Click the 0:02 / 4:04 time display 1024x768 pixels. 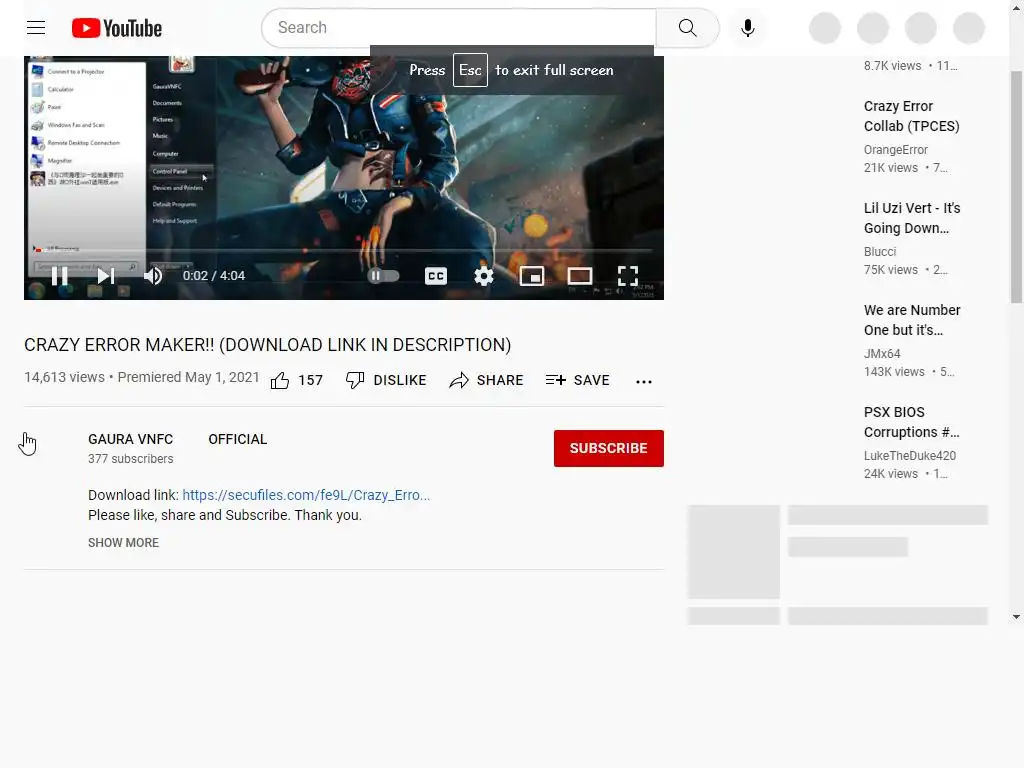coord(214,276)
